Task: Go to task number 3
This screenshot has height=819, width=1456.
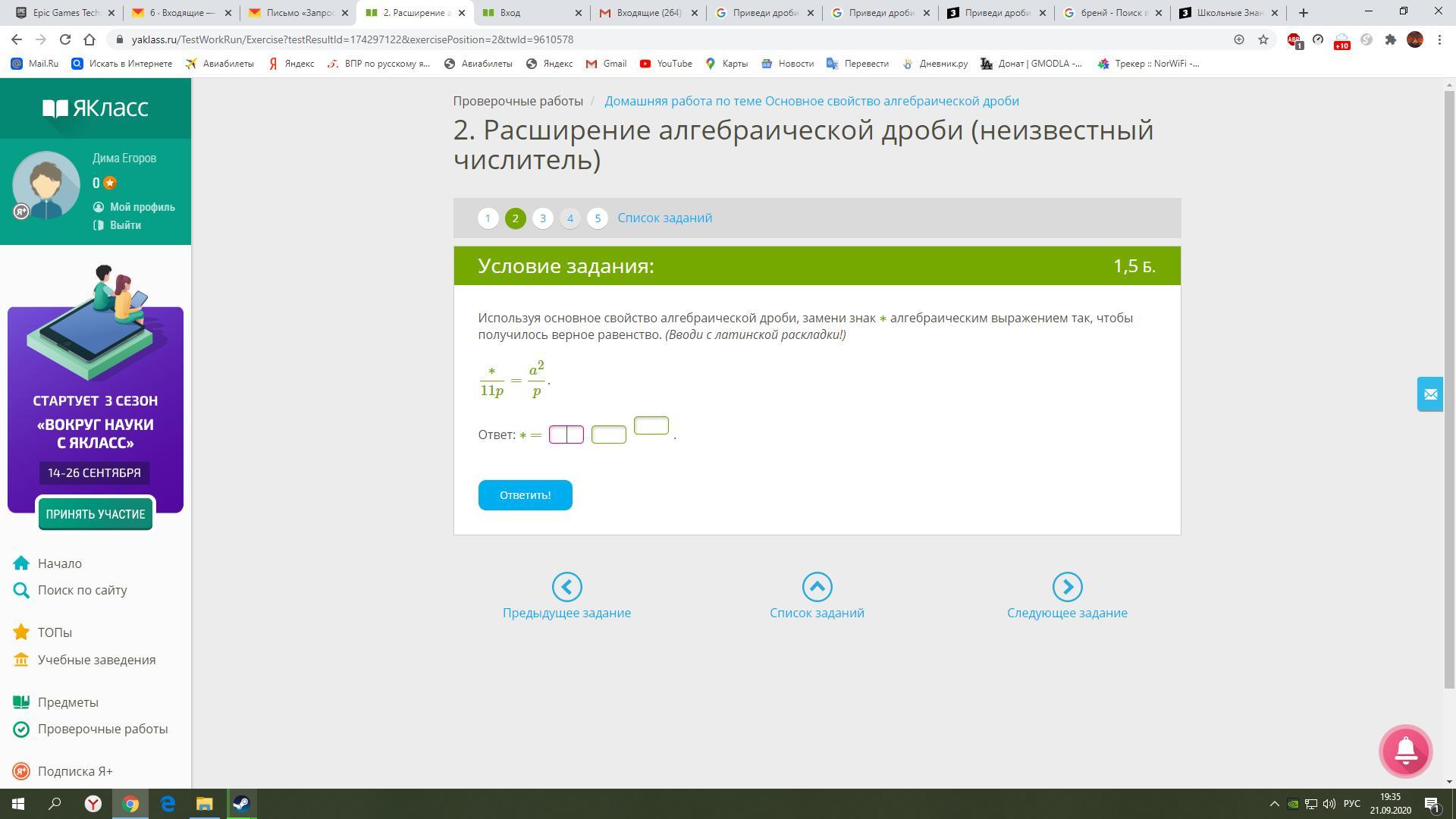Action: [x=542, y=218]
